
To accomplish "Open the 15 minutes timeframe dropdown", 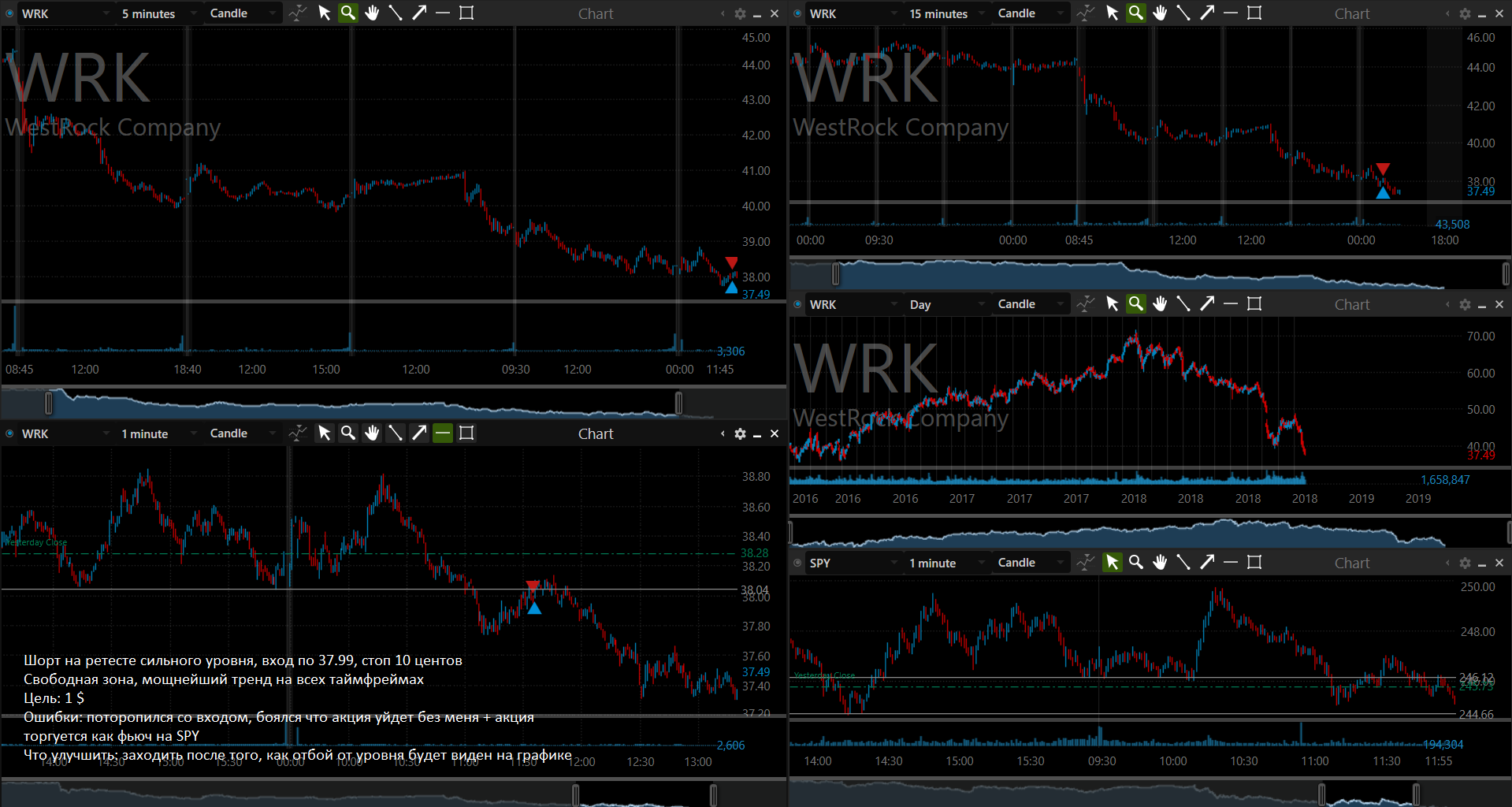I will [946, 13].
